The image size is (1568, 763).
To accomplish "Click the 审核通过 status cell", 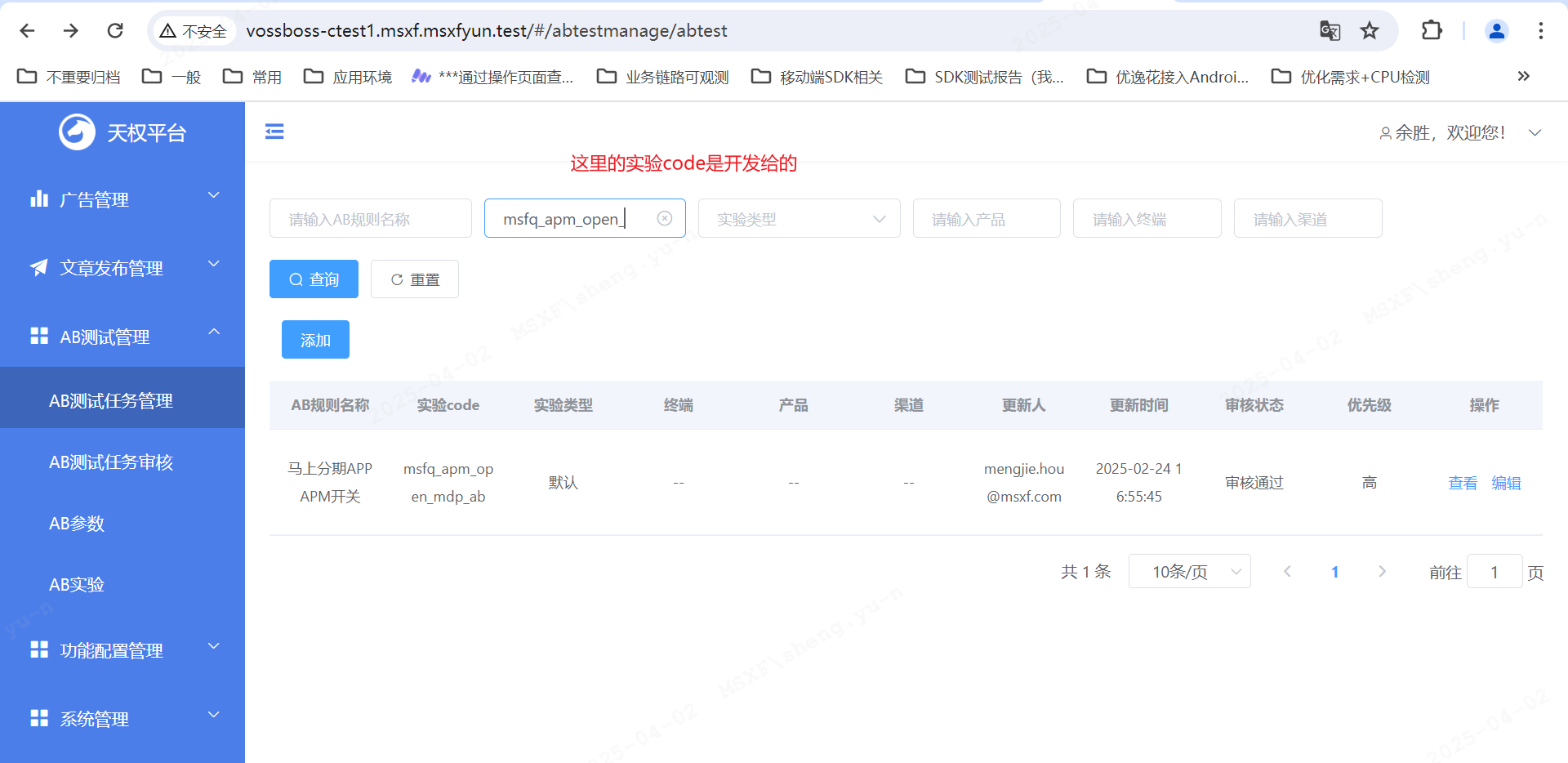I will click(1254, 483).
